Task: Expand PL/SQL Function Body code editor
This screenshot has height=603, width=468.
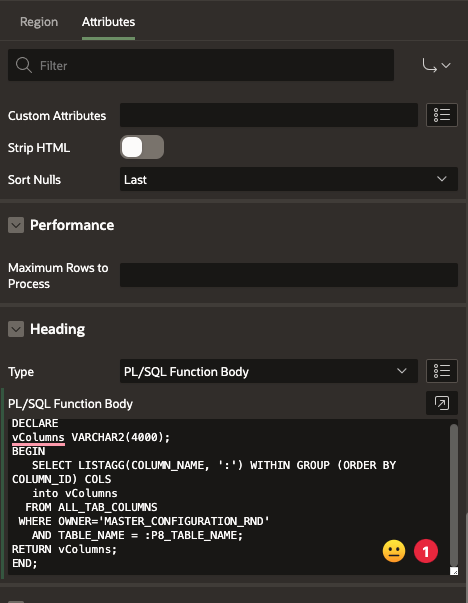Action: 442,403
